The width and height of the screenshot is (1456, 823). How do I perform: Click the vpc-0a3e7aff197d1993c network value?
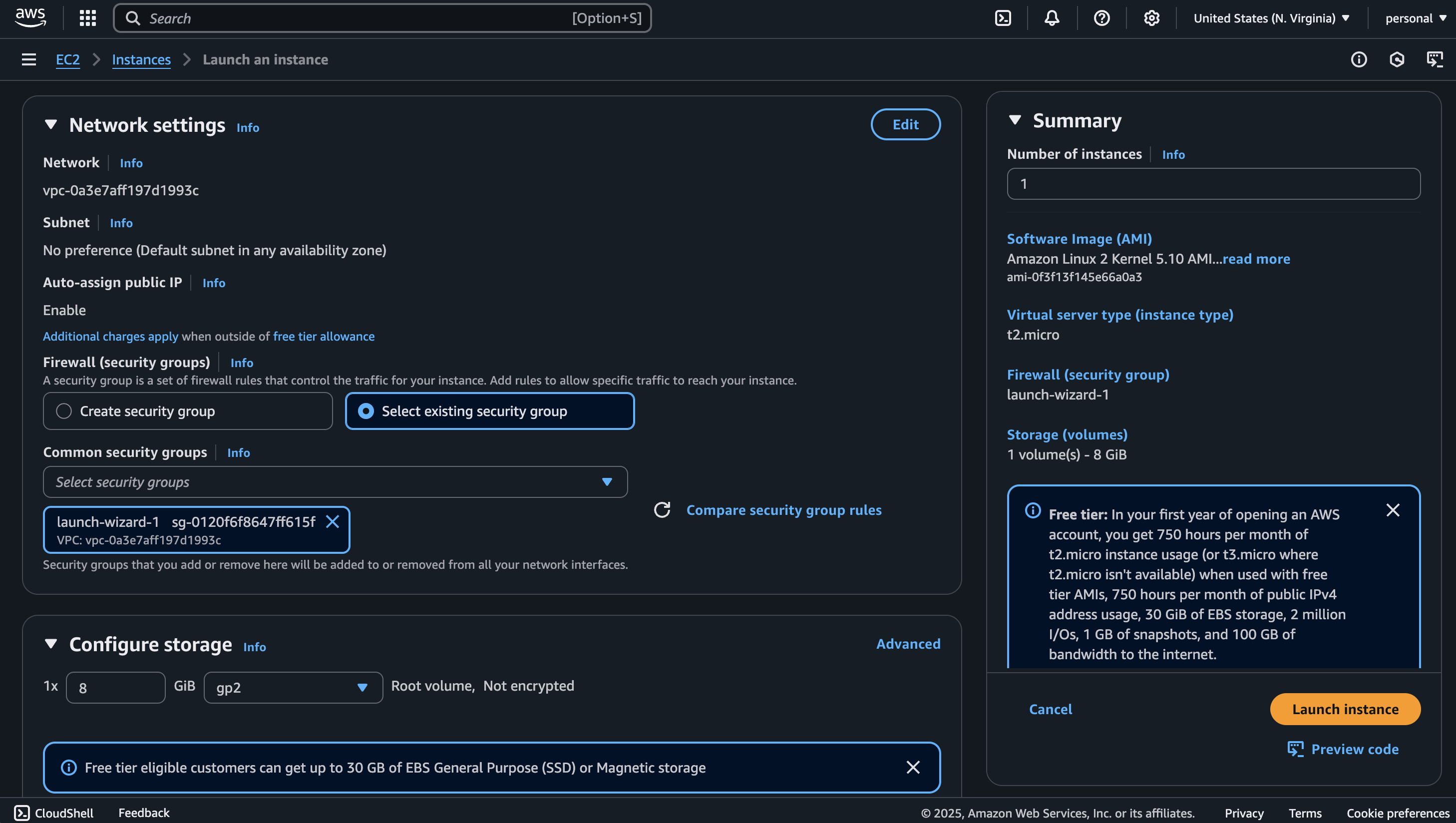tap(121, 190)
